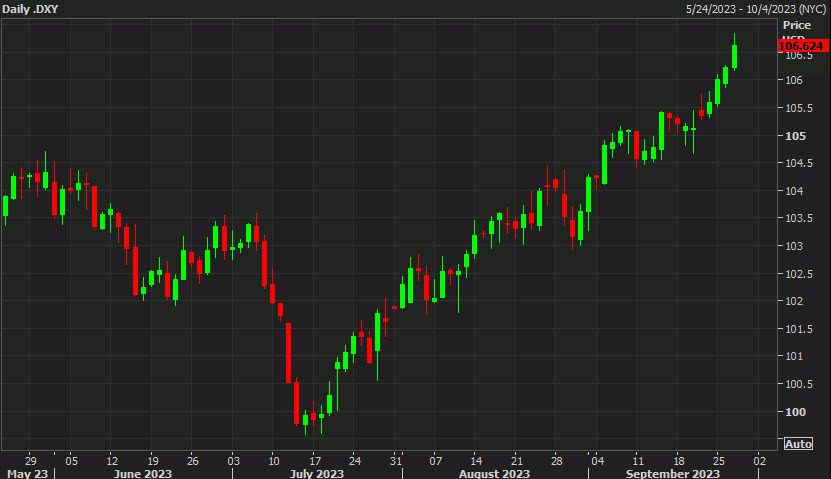Click the 10 date tick label in July
Image resolution: width=831 pixels, height=479 pixels.
pos(273,460)
